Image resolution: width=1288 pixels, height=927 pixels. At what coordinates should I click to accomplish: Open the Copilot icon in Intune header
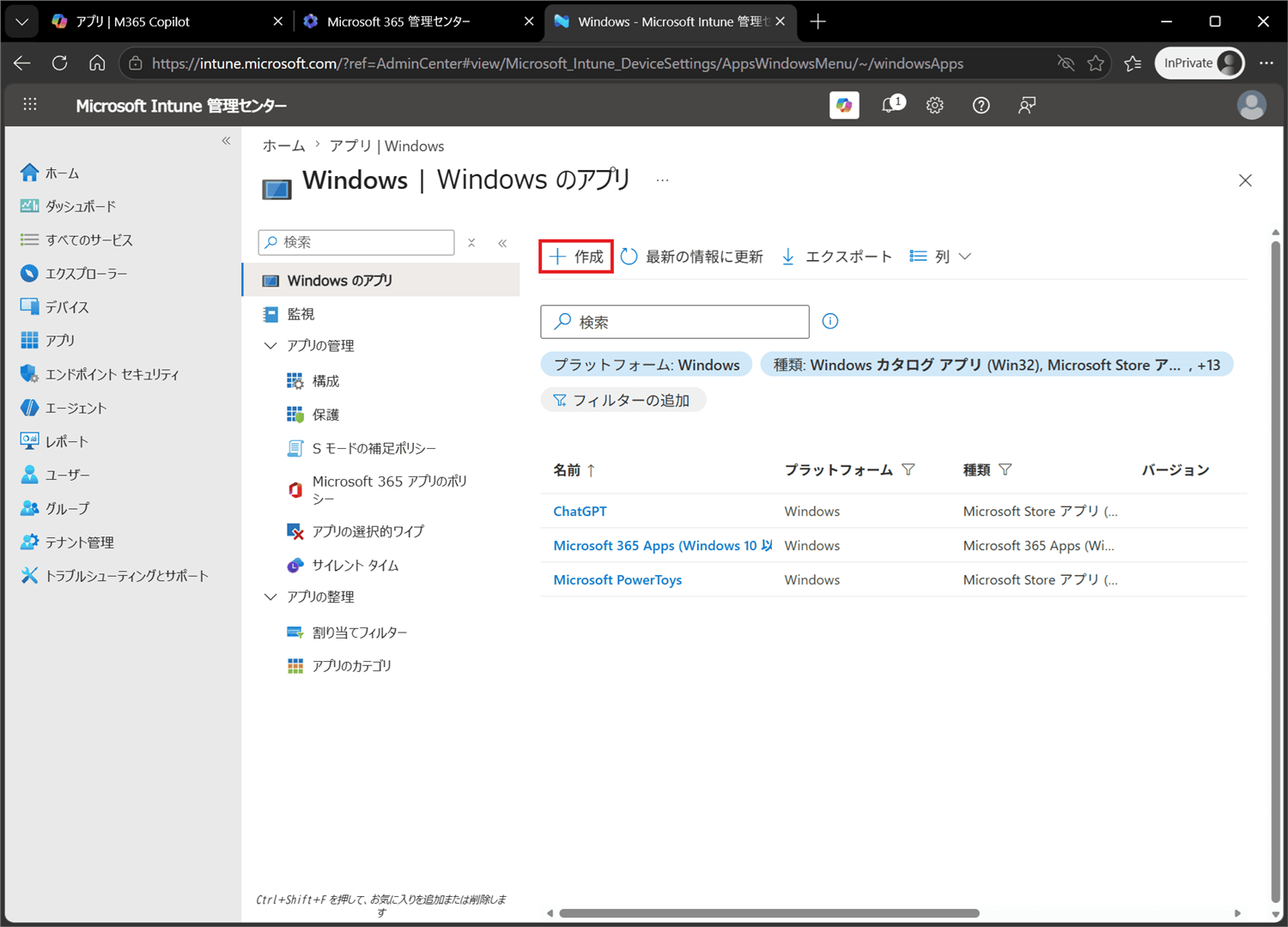tap(844, 105)
